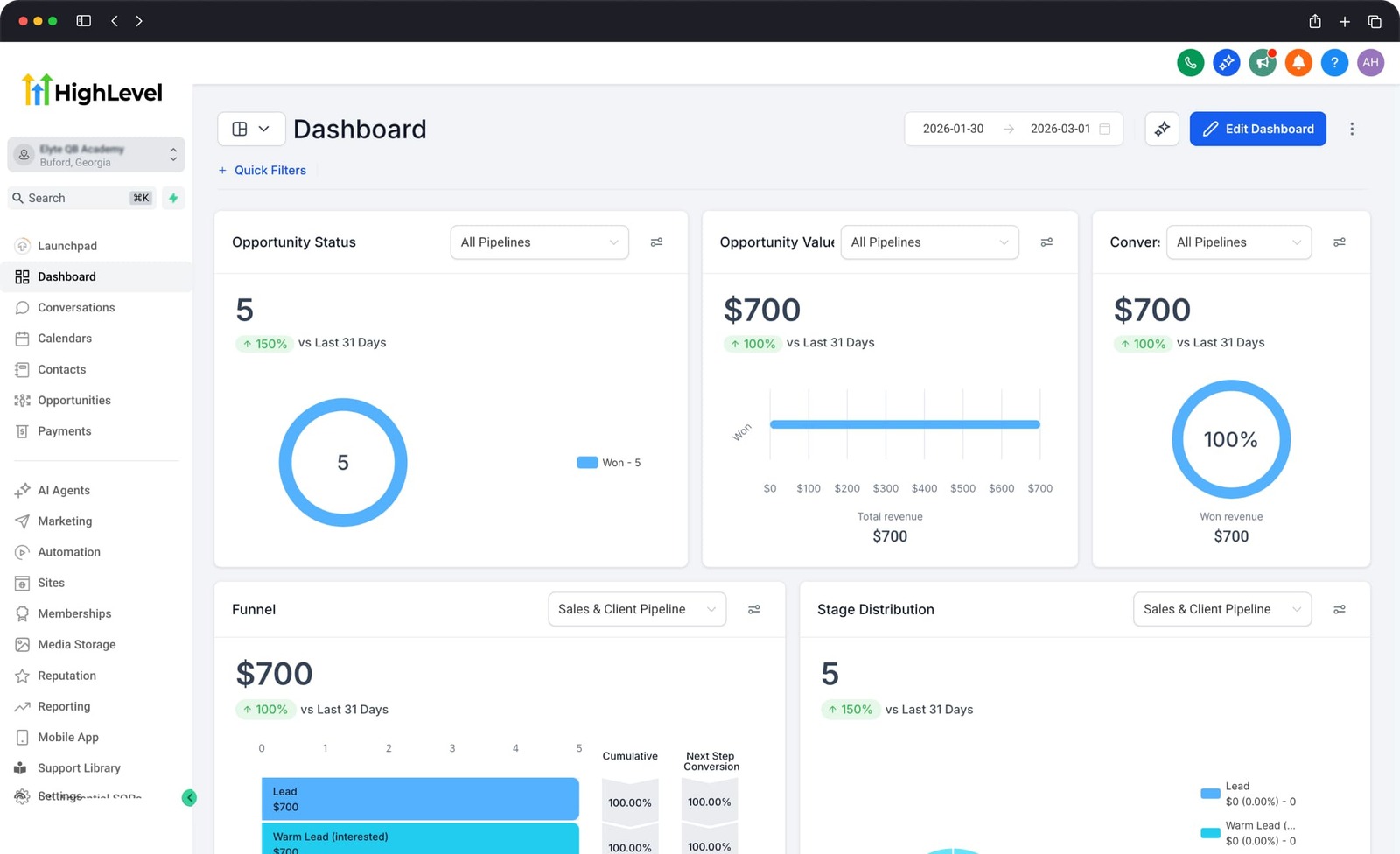Add Quick Filters link

coord(262,171)
